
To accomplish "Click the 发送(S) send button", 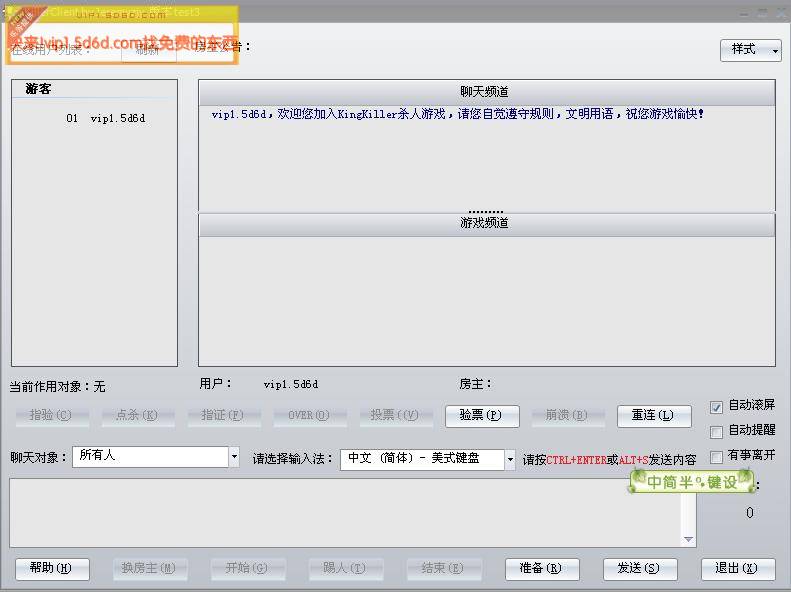I will (x=638, y=569).
